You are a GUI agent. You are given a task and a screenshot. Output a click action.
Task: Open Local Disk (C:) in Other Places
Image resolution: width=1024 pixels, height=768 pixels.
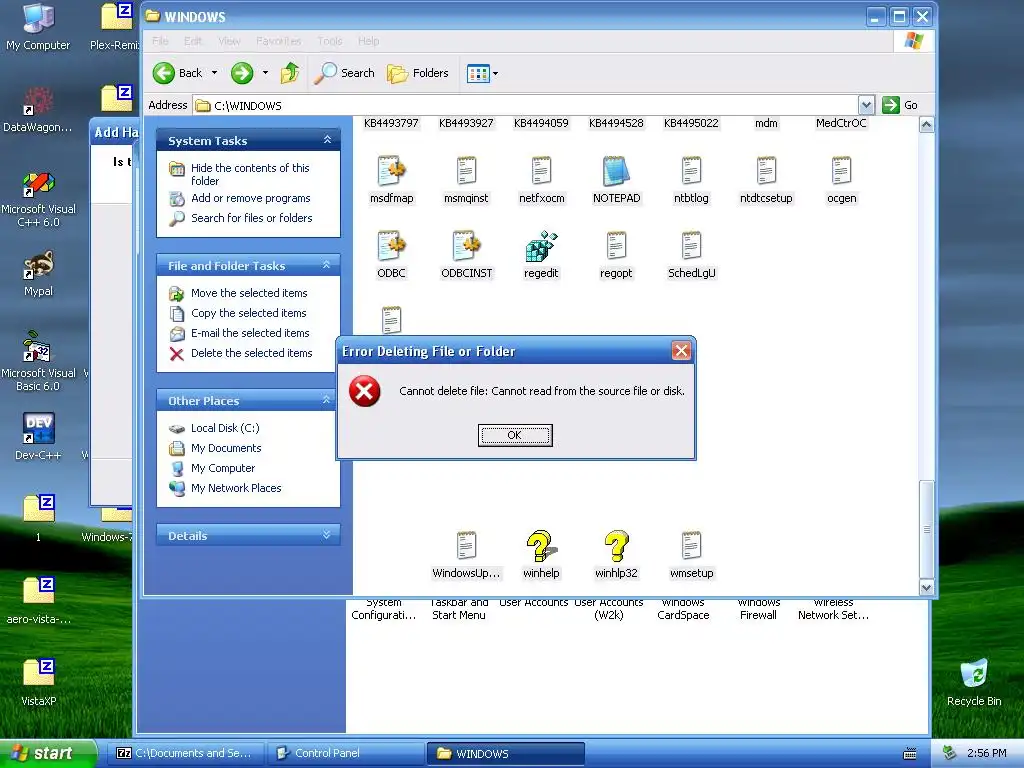tap(225, 428)
